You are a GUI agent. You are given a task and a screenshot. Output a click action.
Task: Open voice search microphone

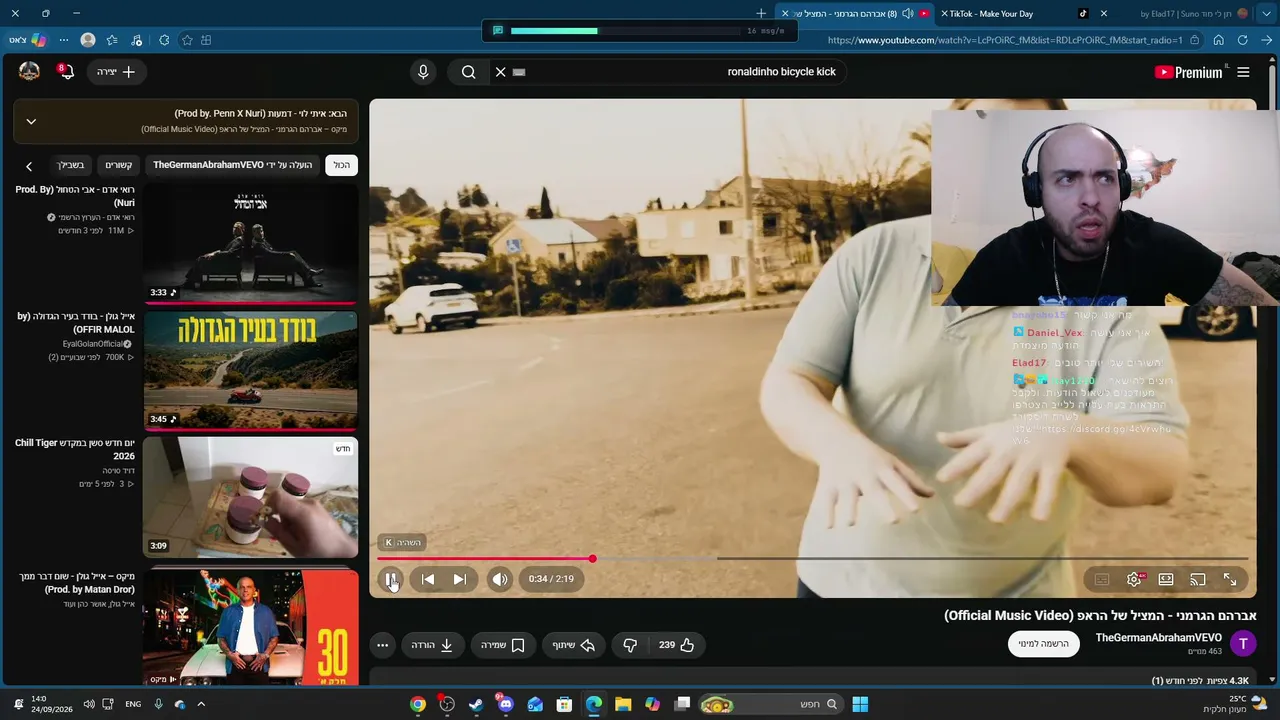pos(423,72)
